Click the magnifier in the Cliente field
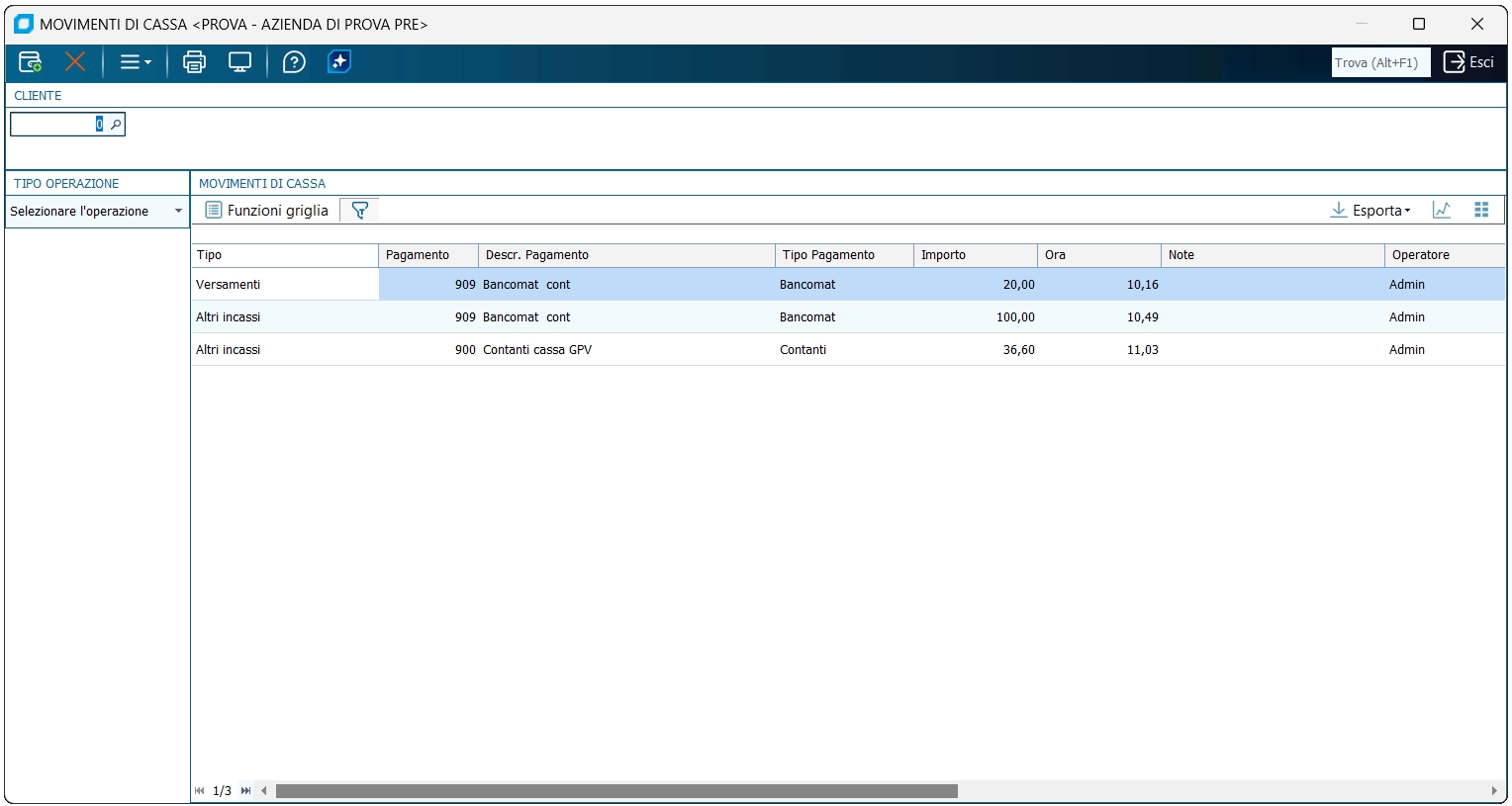 116,125
